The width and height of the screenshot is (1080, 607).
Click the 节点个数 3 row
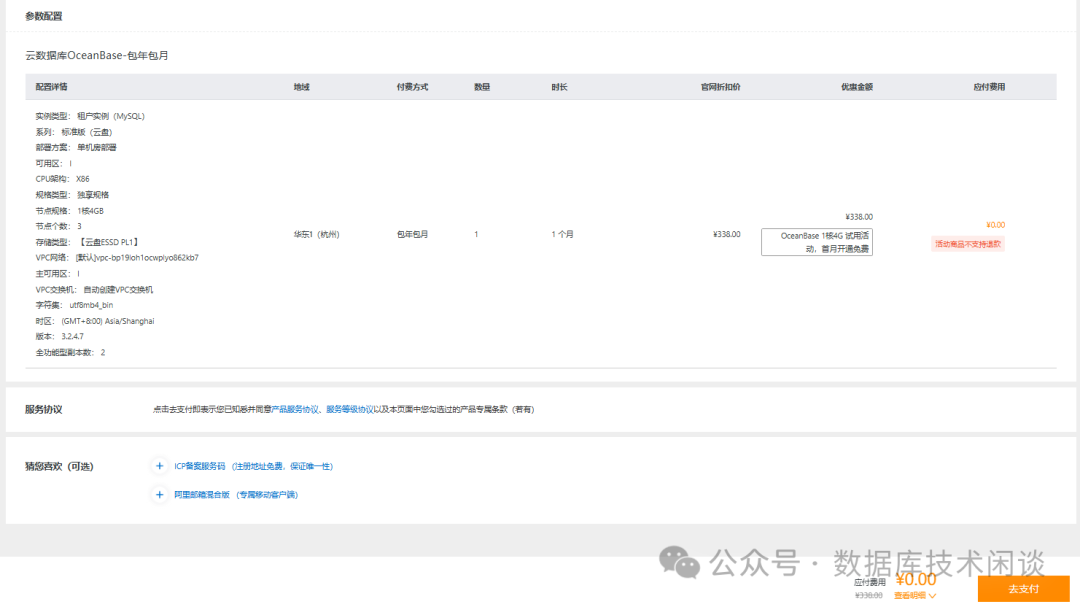pyautogui.click(x=59, y=226)
